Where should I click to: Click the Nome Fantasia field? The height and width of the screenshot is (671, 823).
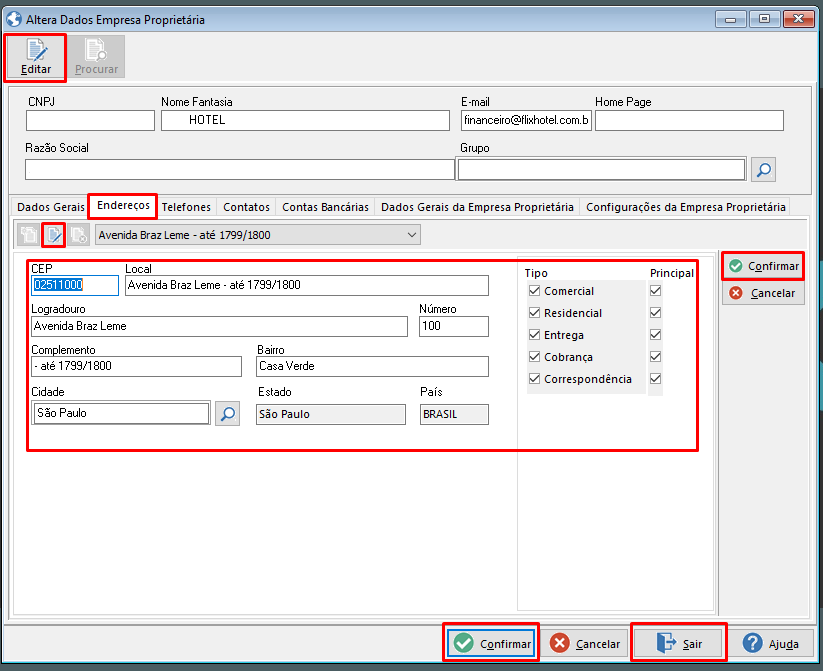point(305,120)
